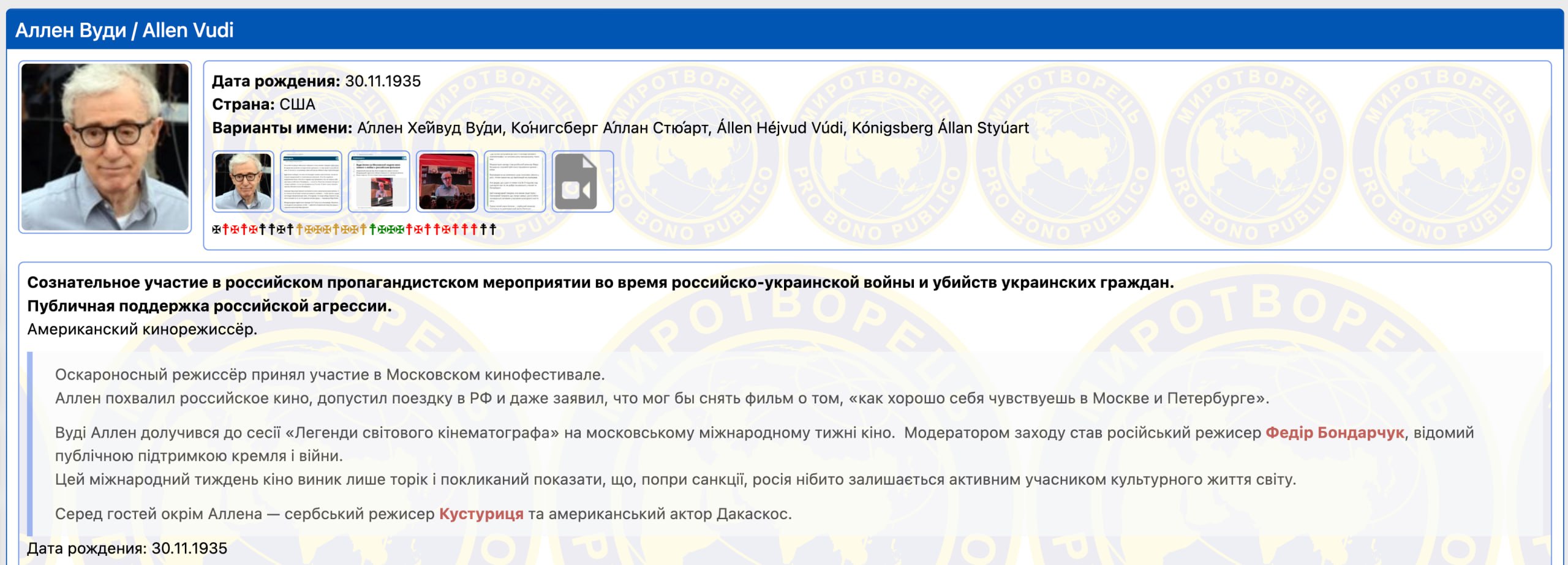Click the last black cross at row end

coord(492,230)
